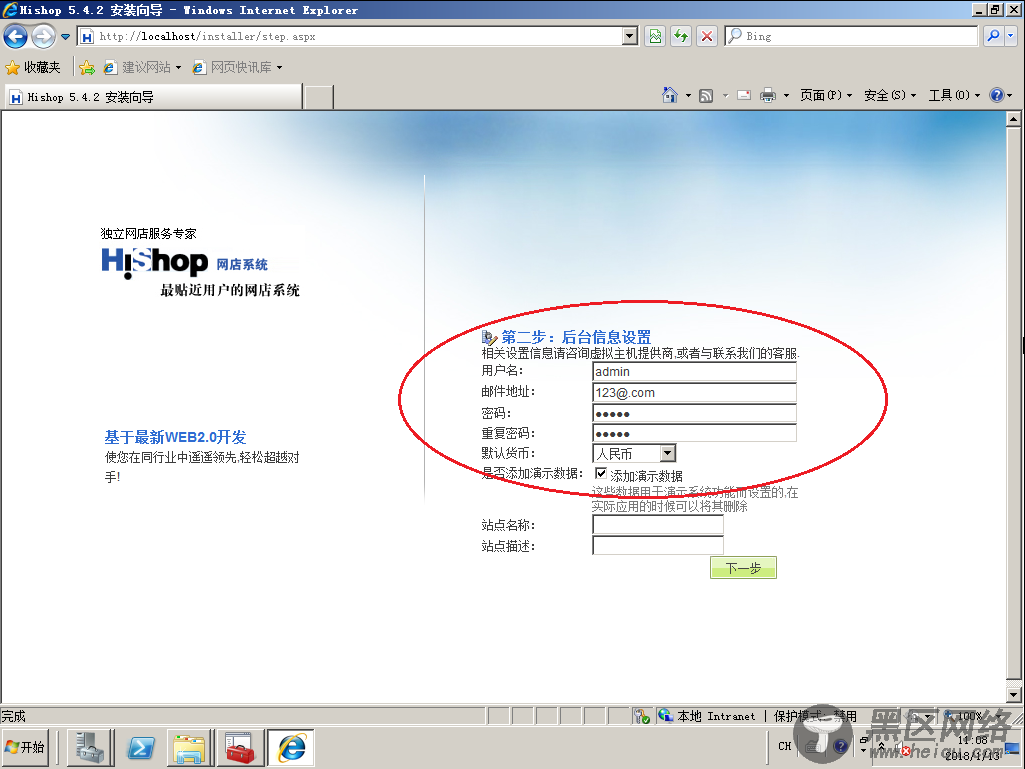Click the red Stop loading icon
The height and width of the screenshot is (769, 1025).
[707, 37]
